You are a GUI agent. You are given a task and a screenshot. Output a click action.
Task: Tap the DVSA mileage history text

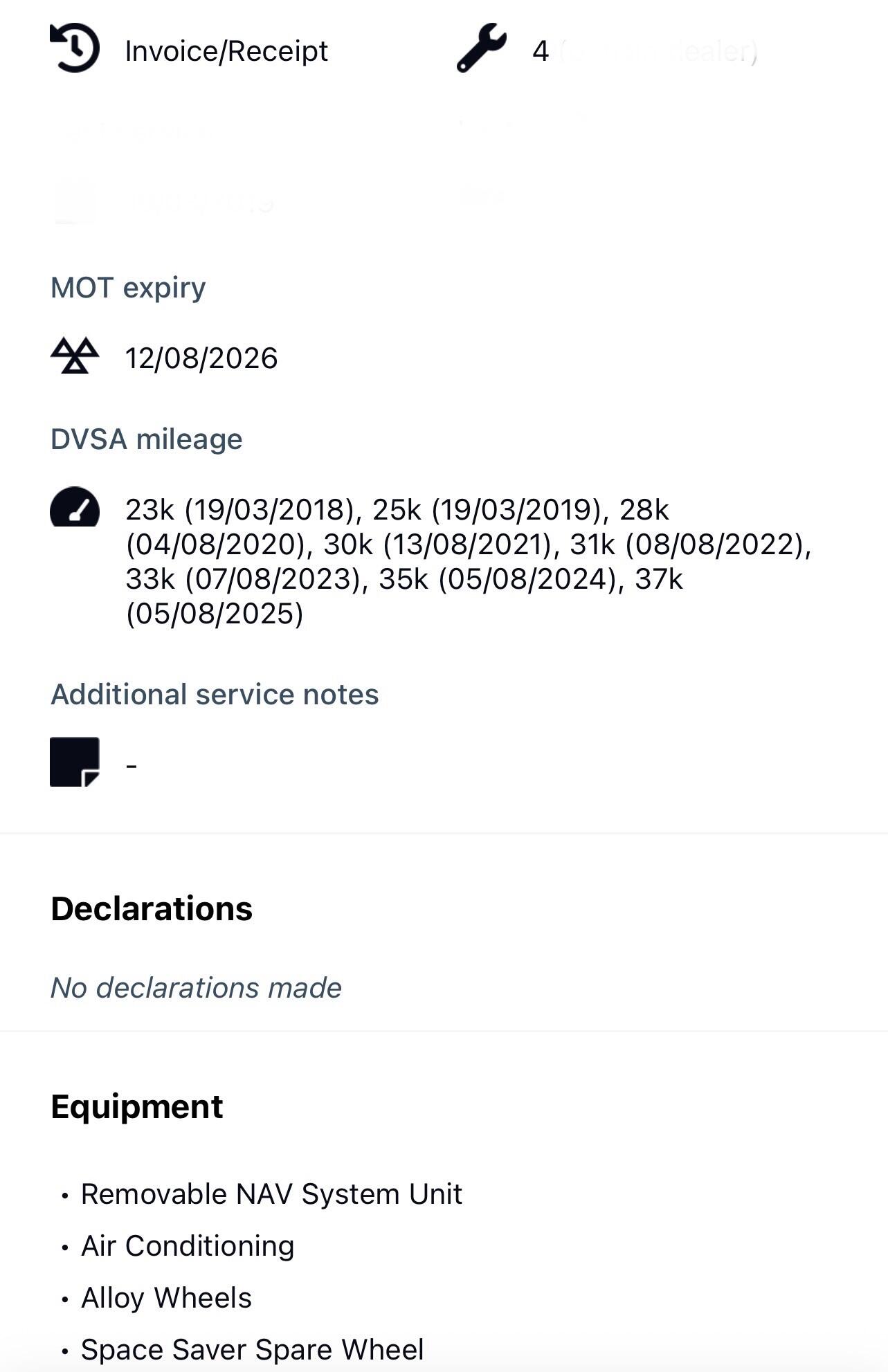tap(468, 561)
